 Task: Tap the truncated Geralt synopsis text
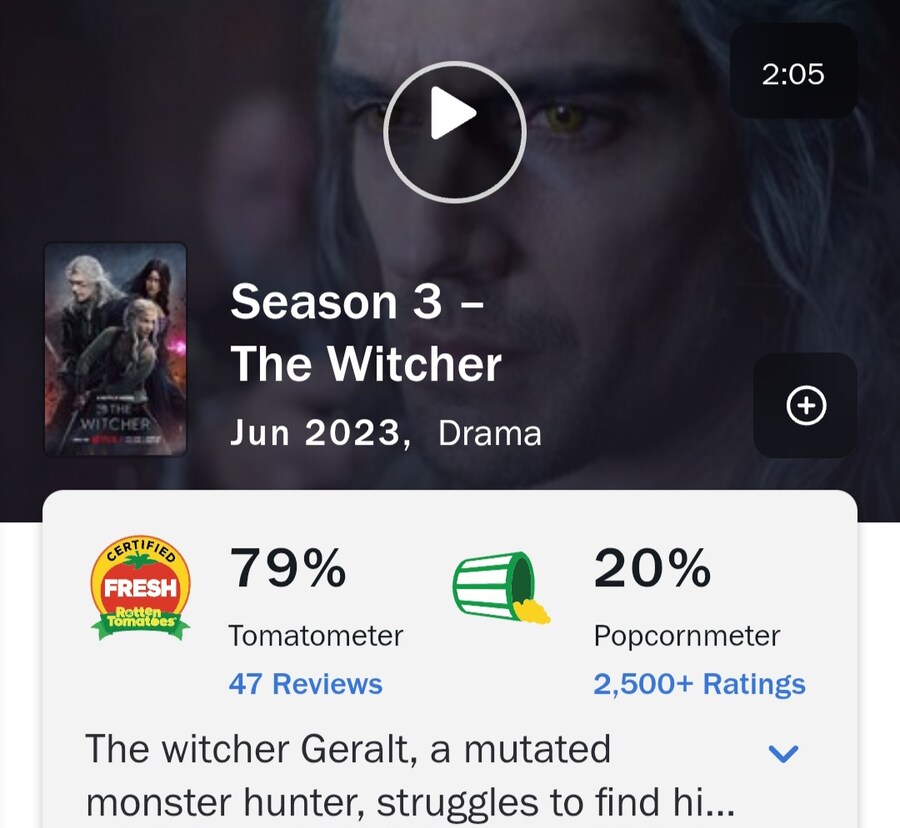(x=410, y=776)
